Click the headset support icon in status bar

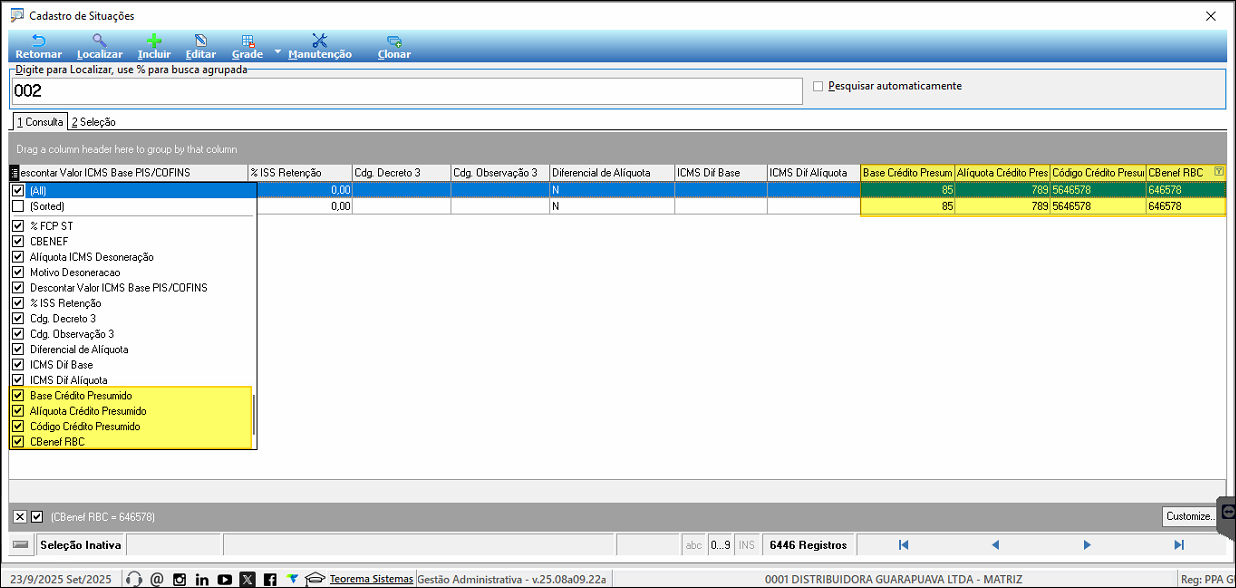135,579
